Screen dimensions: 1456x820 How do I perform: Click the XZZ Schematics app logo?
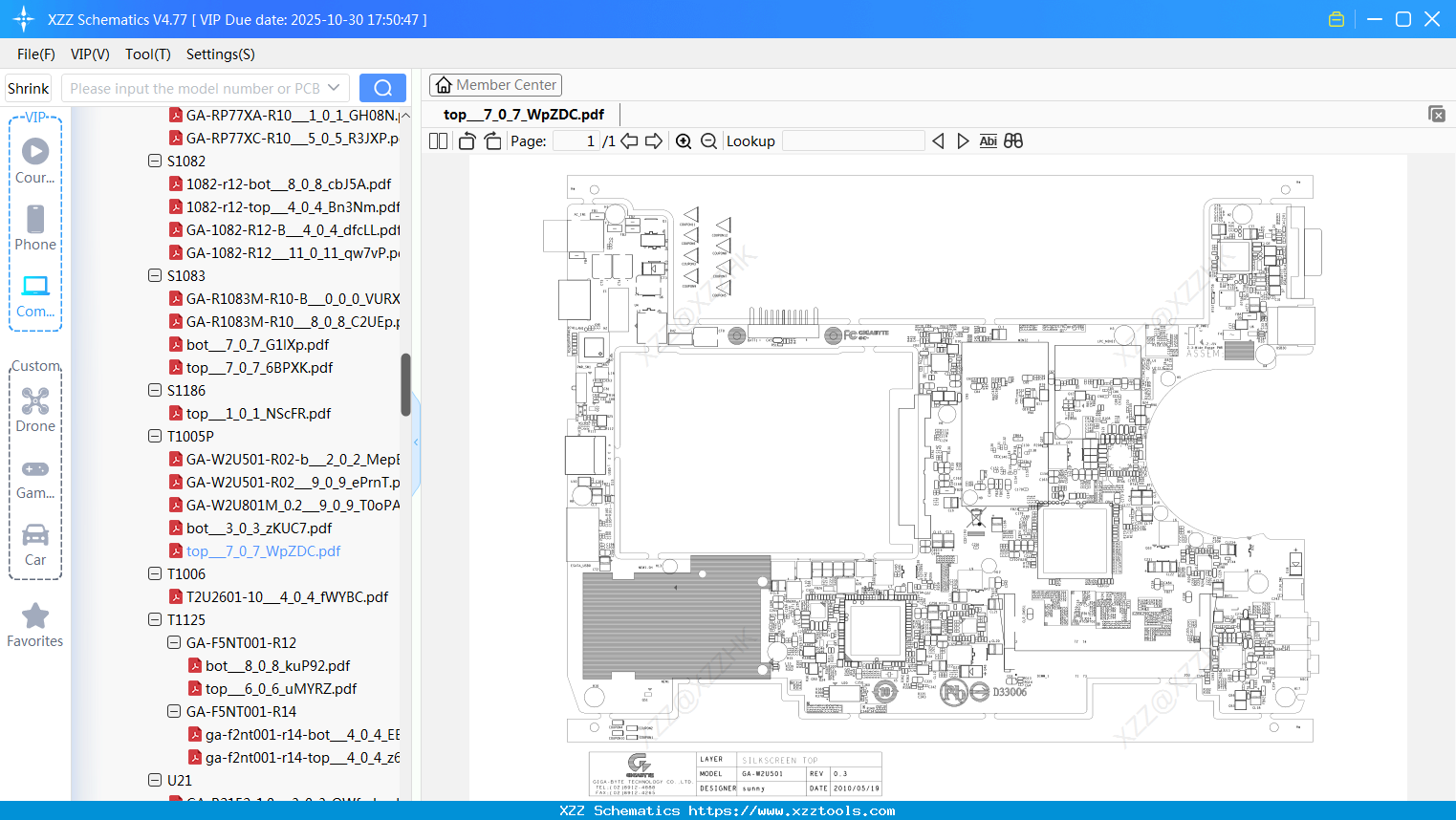point(24,19)
